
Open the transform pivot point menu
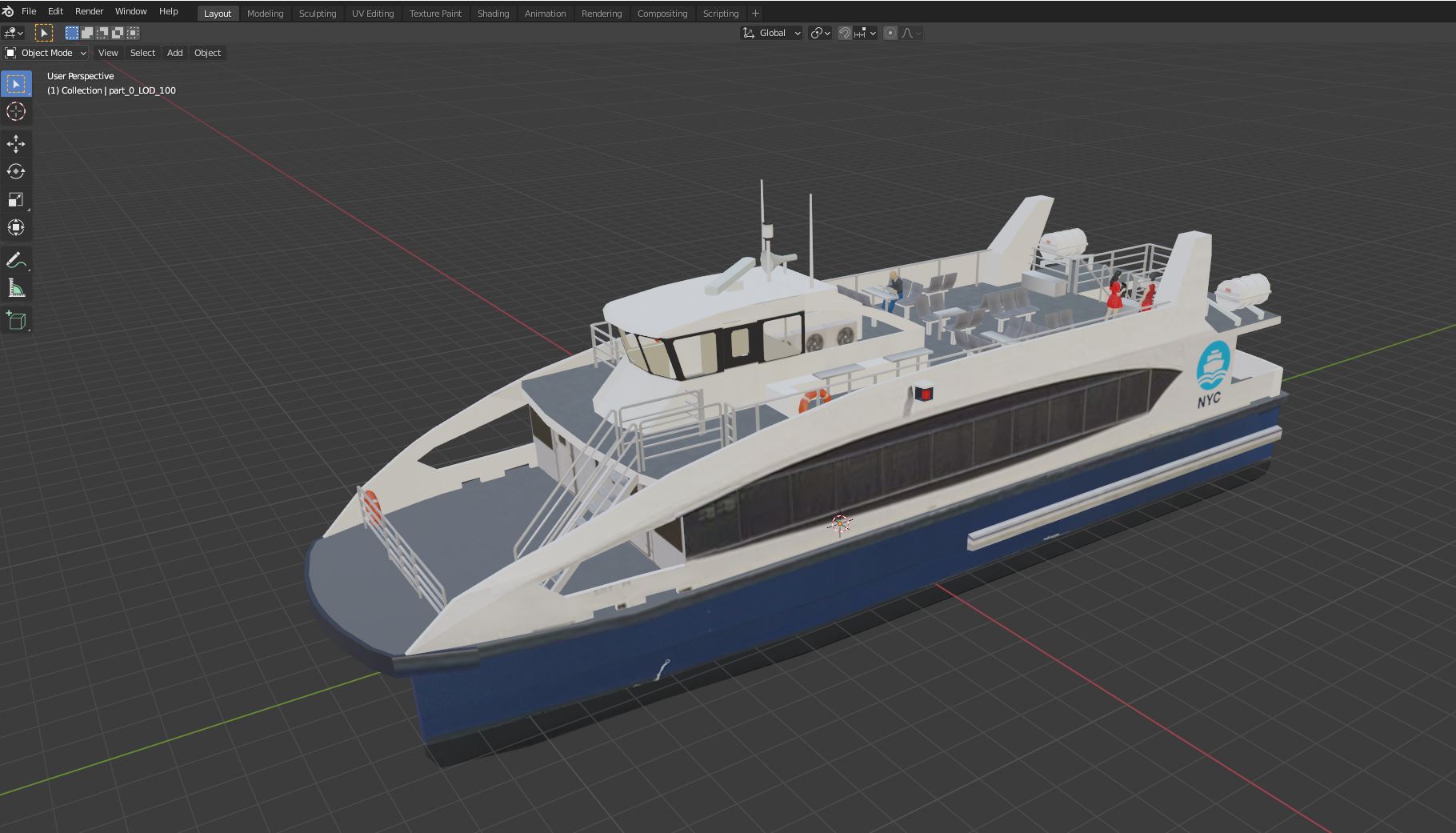point(820,33)
